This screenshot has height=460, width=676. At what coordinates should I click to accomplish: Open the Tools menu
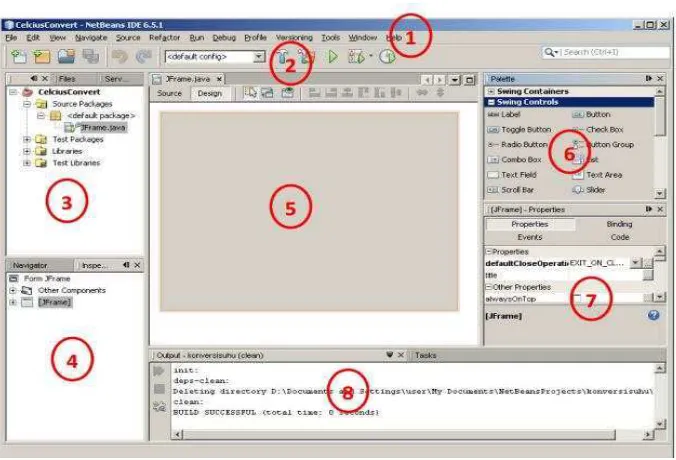click(x=330, y=38)
